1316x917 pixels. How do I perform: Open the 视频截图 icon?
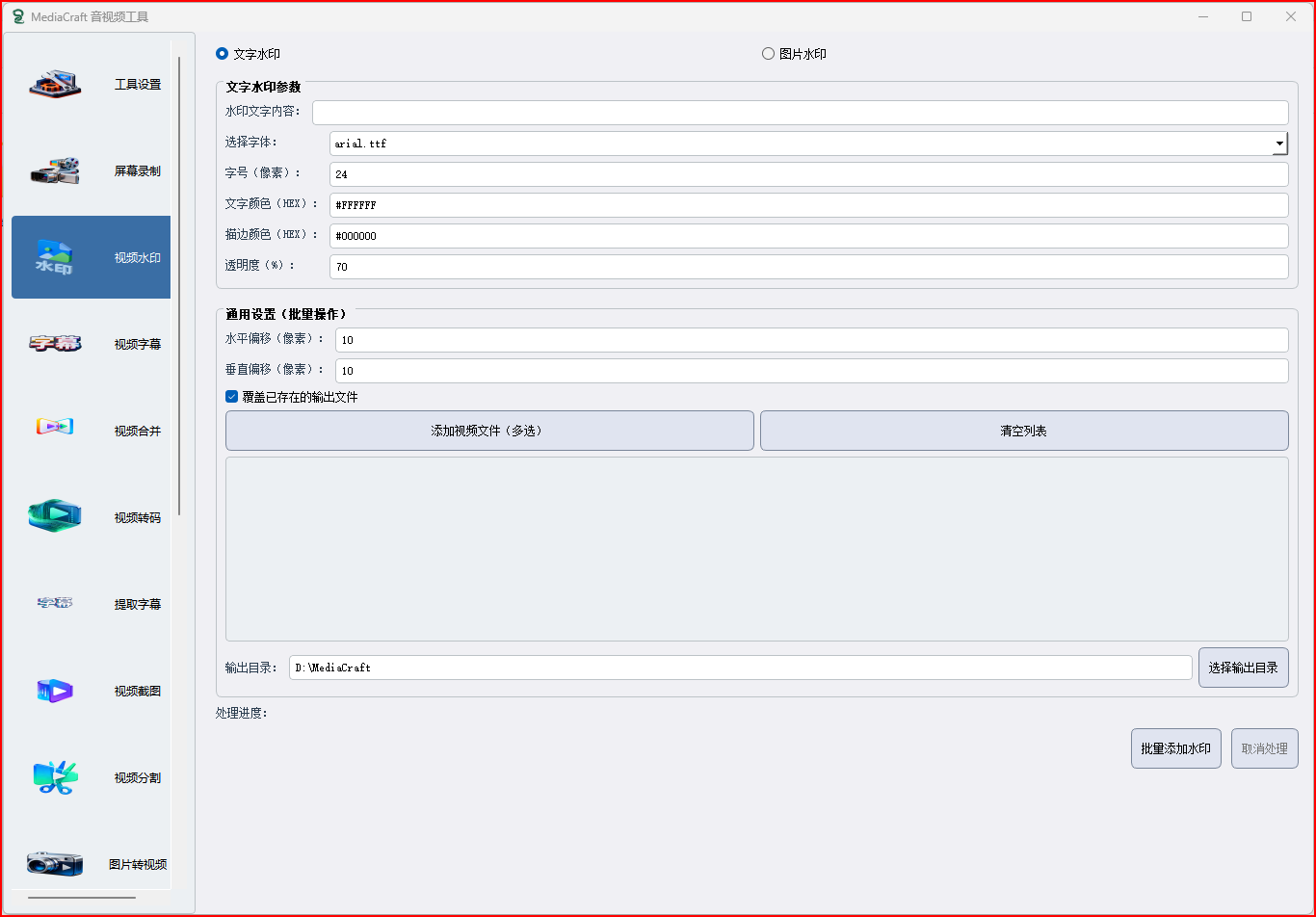click(55, 691)
